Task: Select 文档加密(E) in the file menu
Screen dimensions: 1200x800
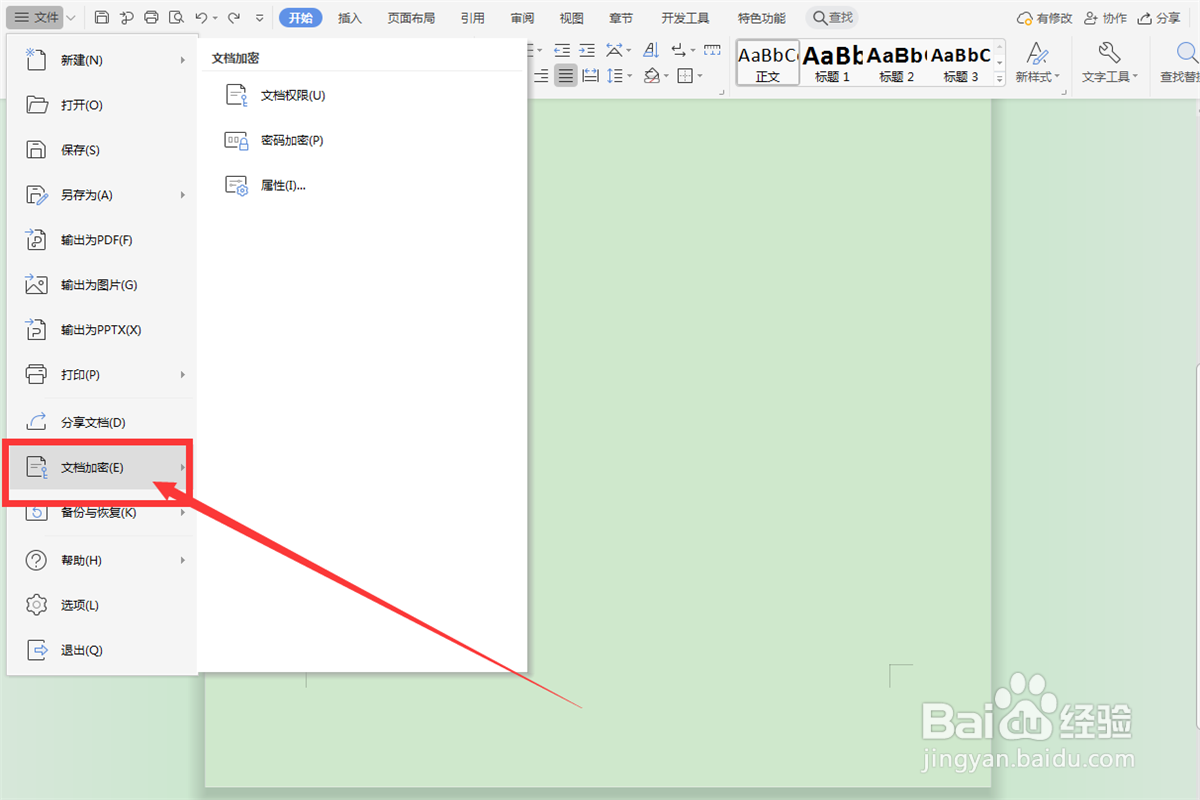Action: (x=102, y=467)
